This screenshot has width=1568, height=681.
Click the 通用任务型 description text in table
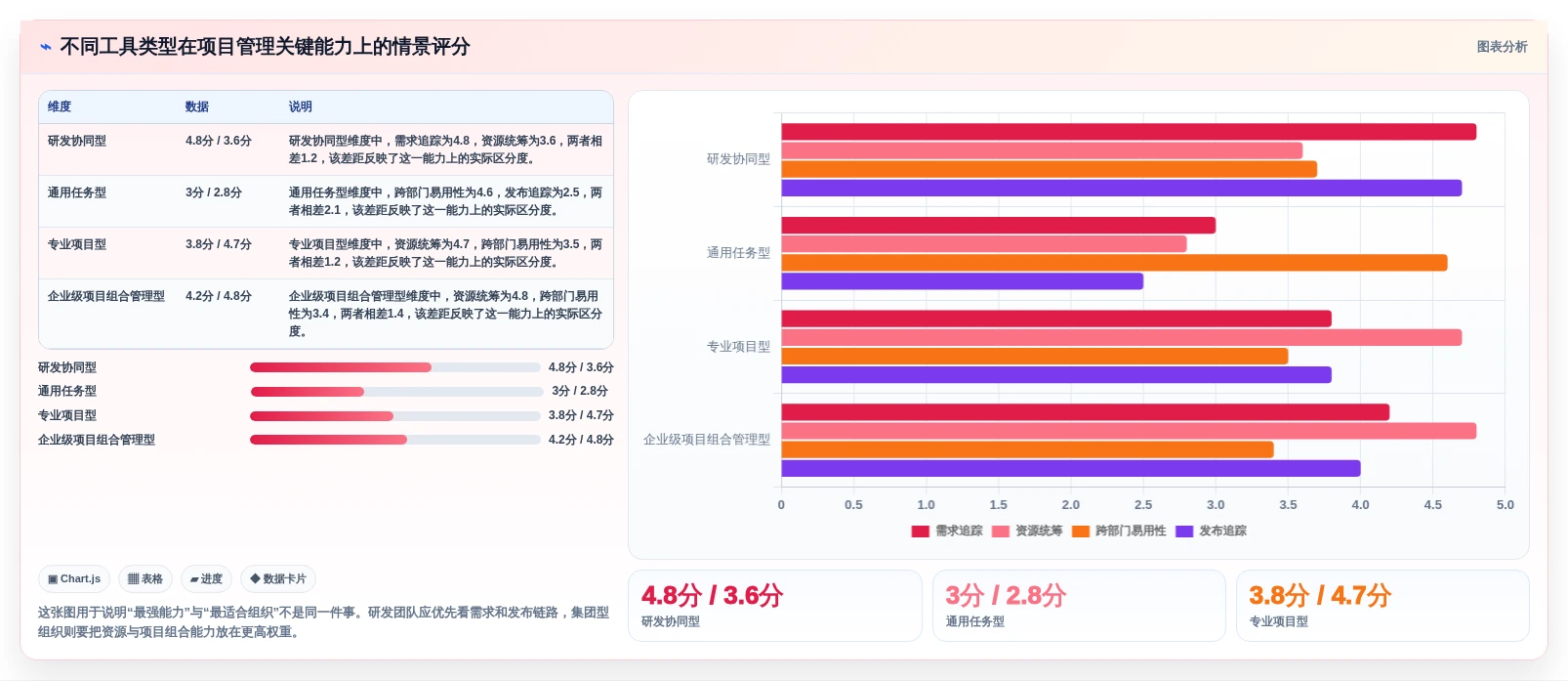pyautogui.click(x=445, y=201)
